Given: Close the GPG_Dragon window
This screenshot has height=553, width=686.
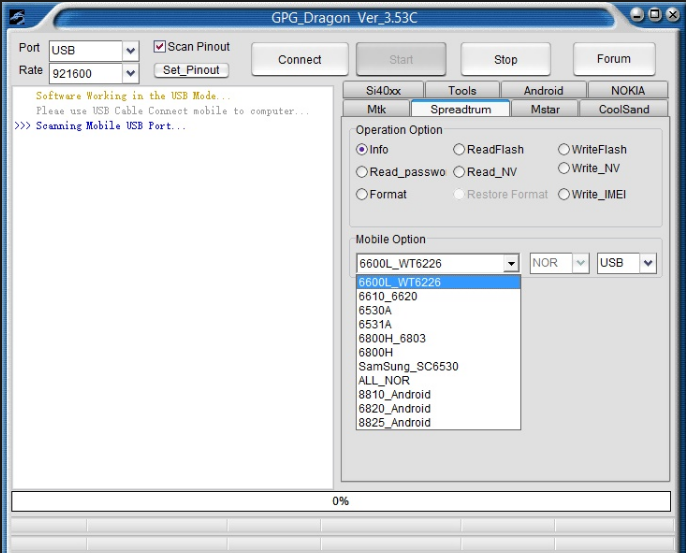Looking at the screenshot, I should tap(672, 14).
